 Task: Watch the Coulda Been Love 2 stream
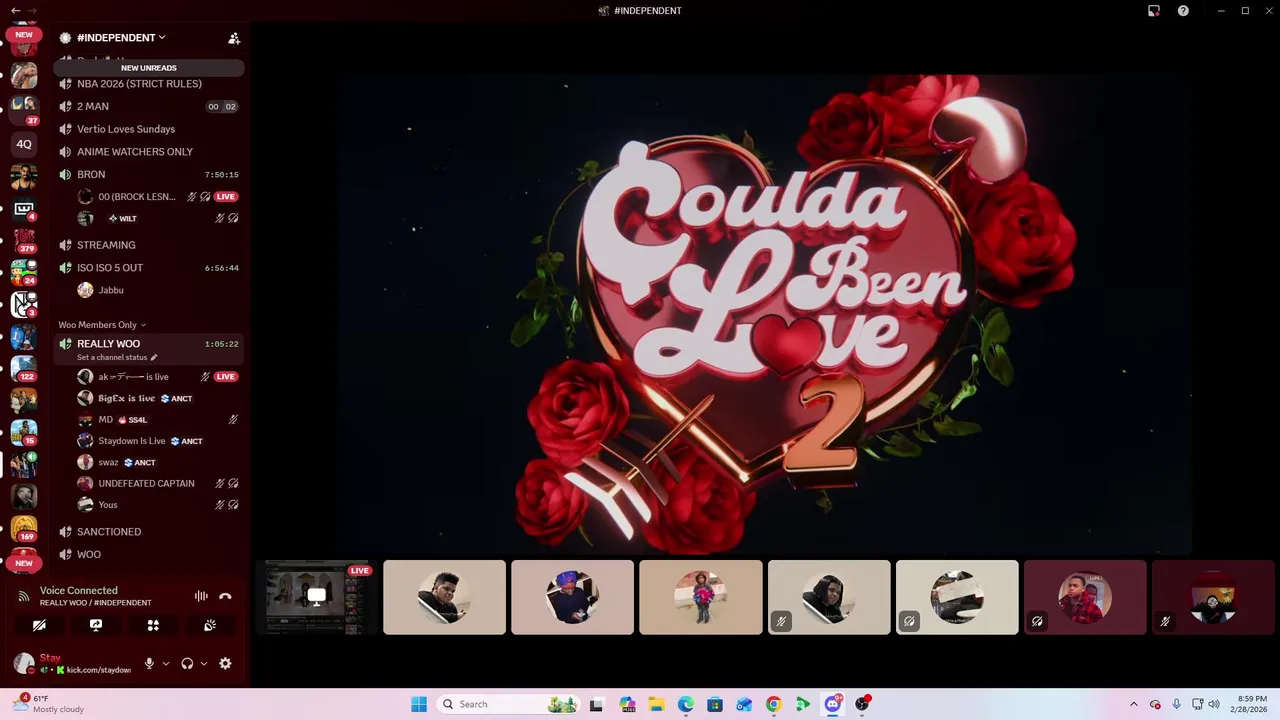click(764, 312)
